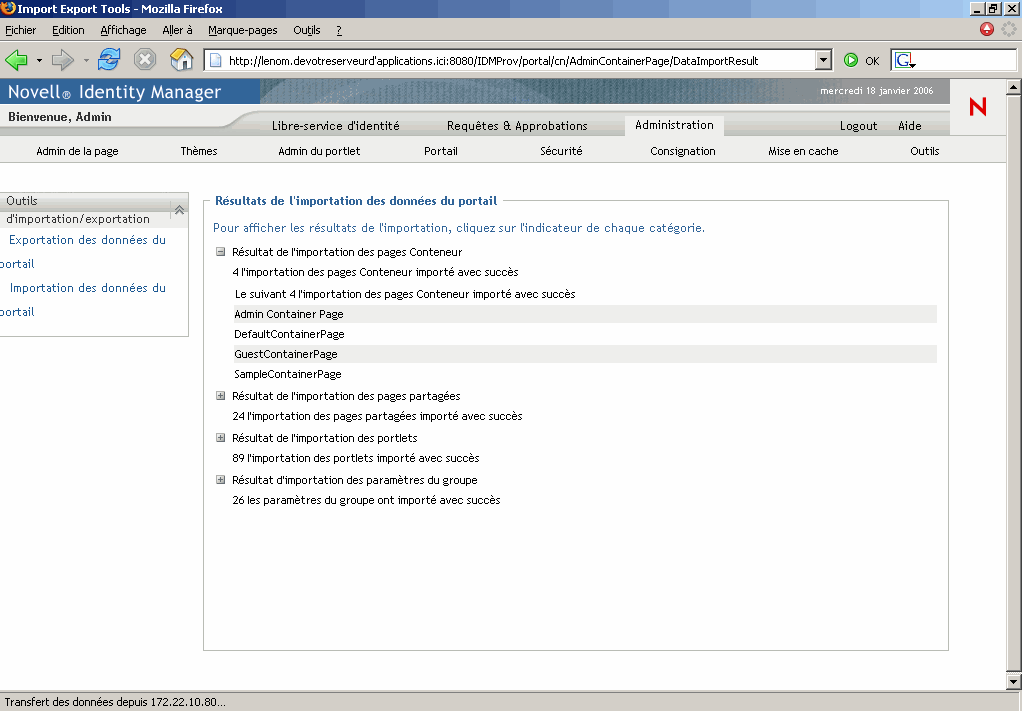
Task: Open the Outils menu in menu bar
Action: point(306,30)
